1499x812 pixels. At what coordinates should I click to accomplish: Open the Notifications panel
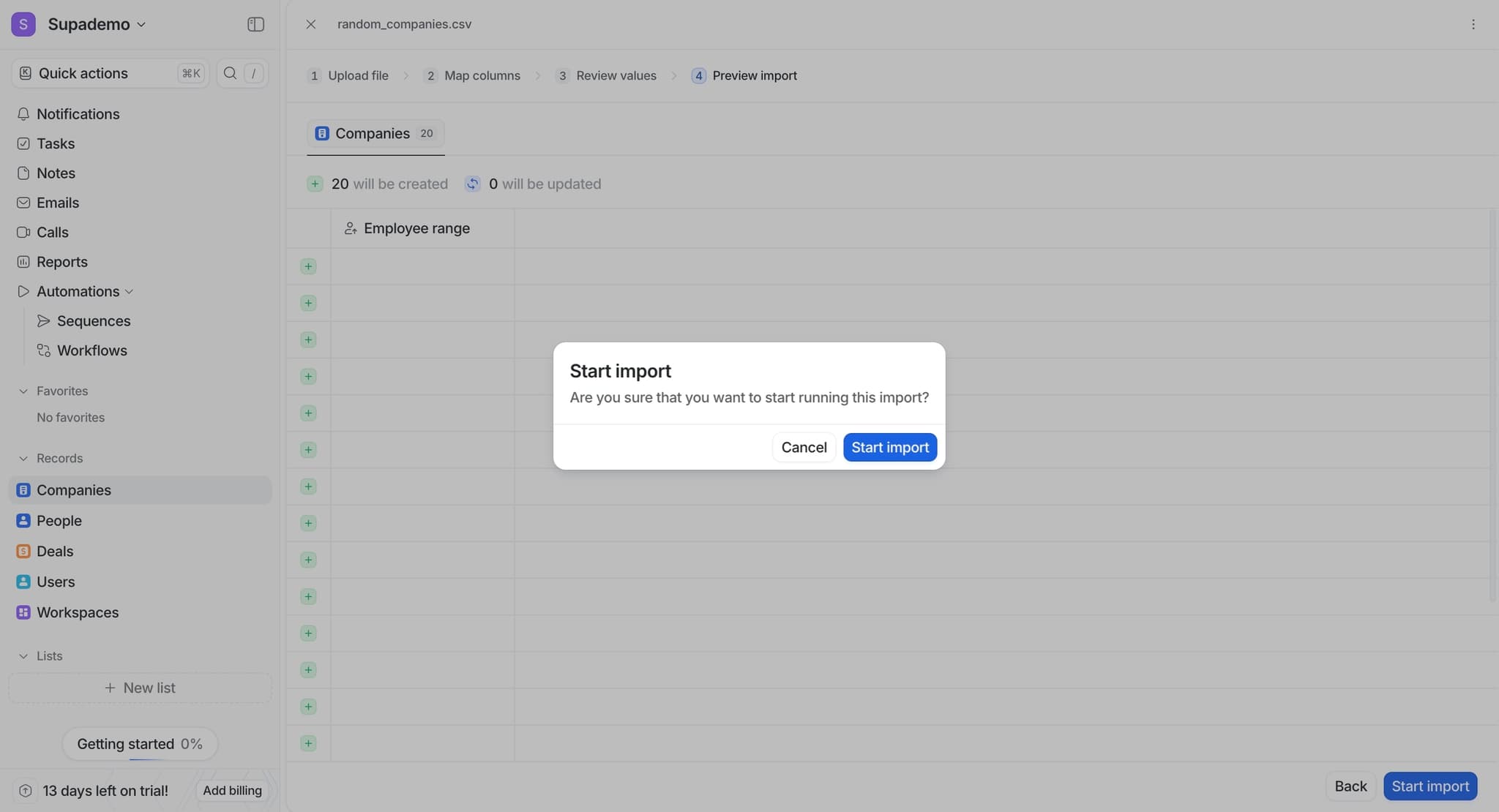pos(78,114)
